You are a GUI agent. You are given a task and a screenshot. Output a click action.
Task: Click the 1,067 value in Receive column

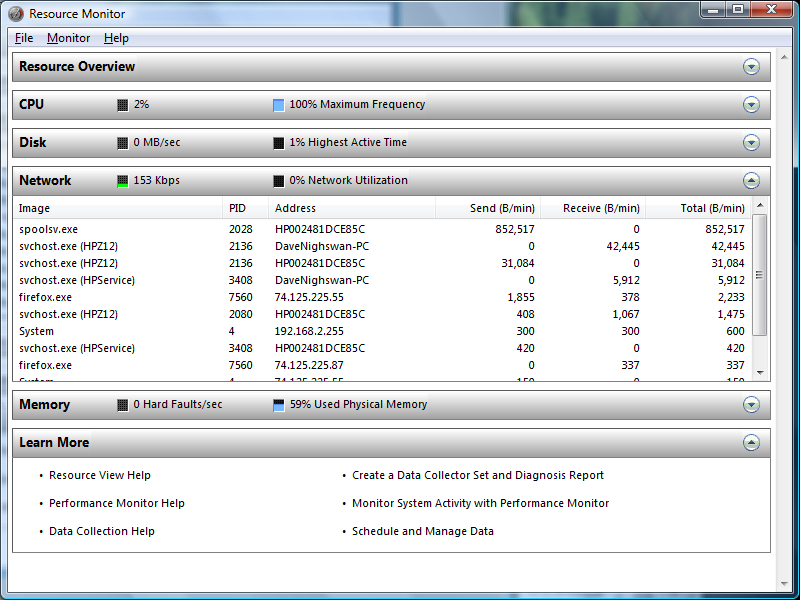point(626,314)
